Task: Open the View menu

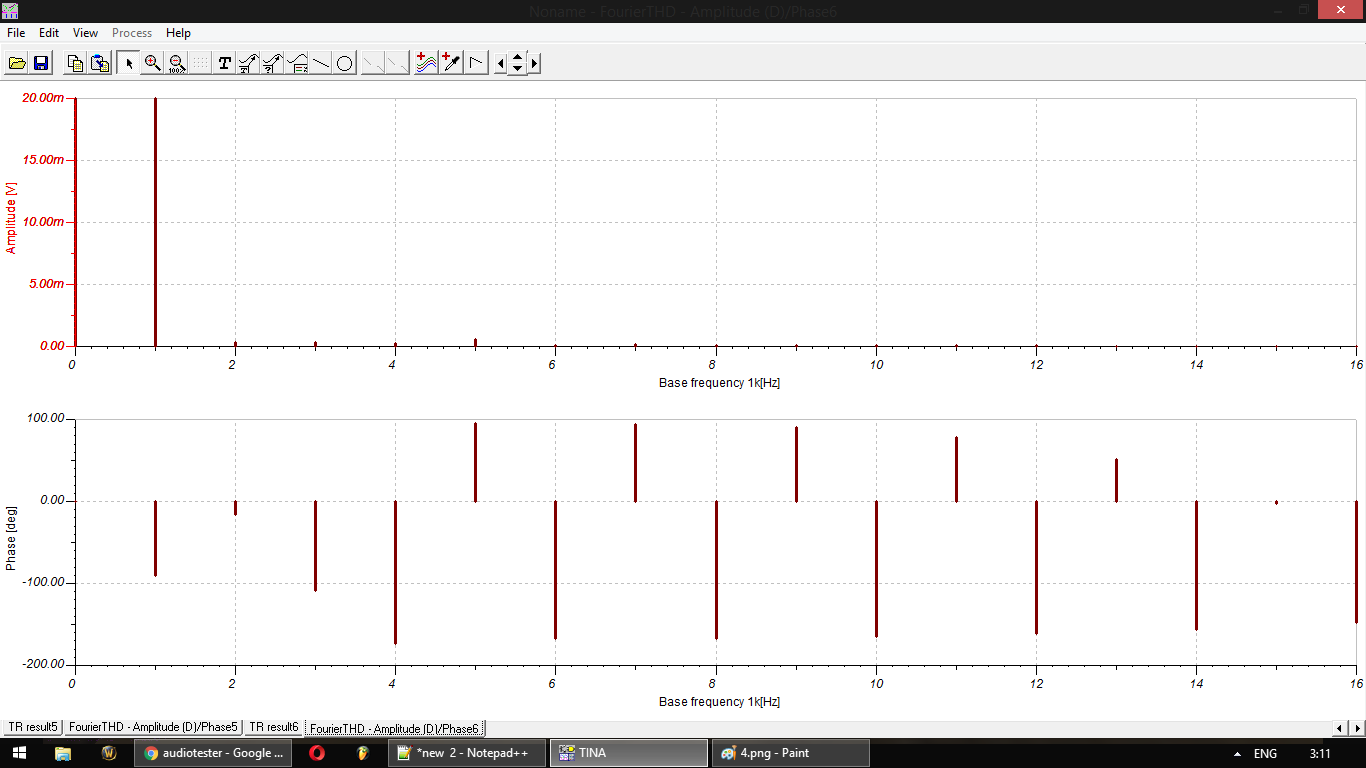Action: 85,33
